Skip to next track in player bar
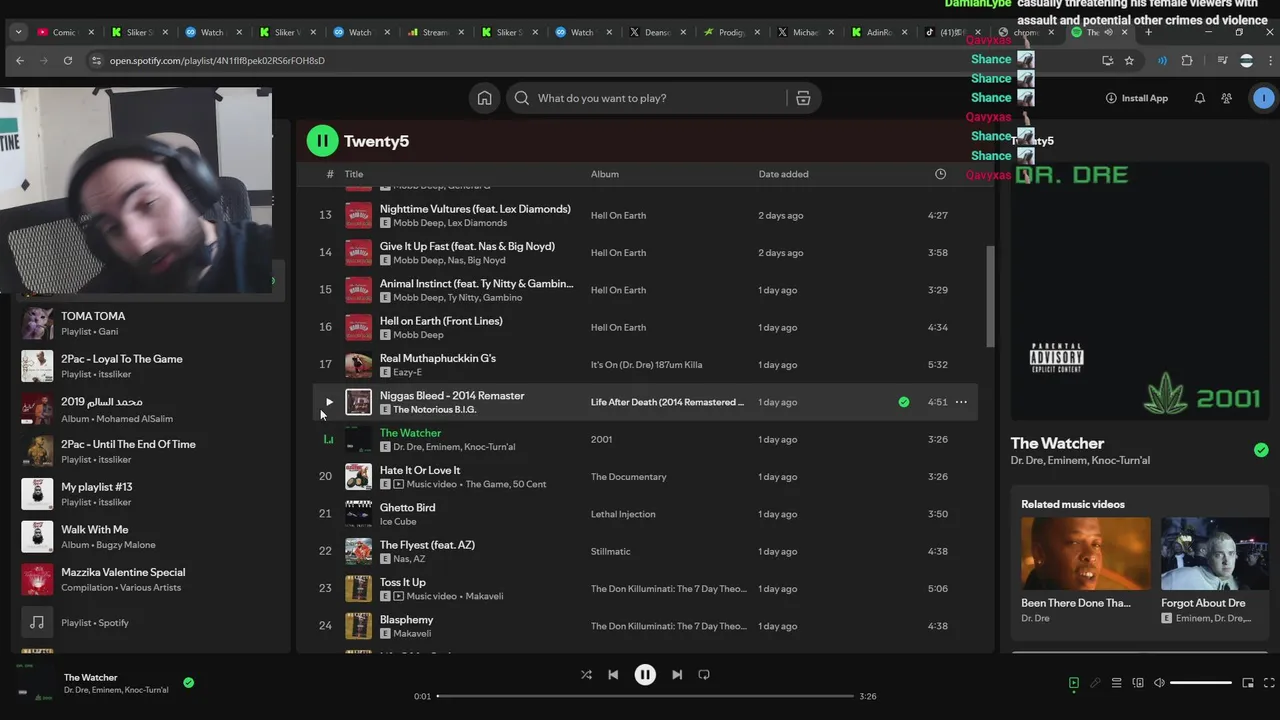The image size is (1280, 720). (x=677, y=675)
